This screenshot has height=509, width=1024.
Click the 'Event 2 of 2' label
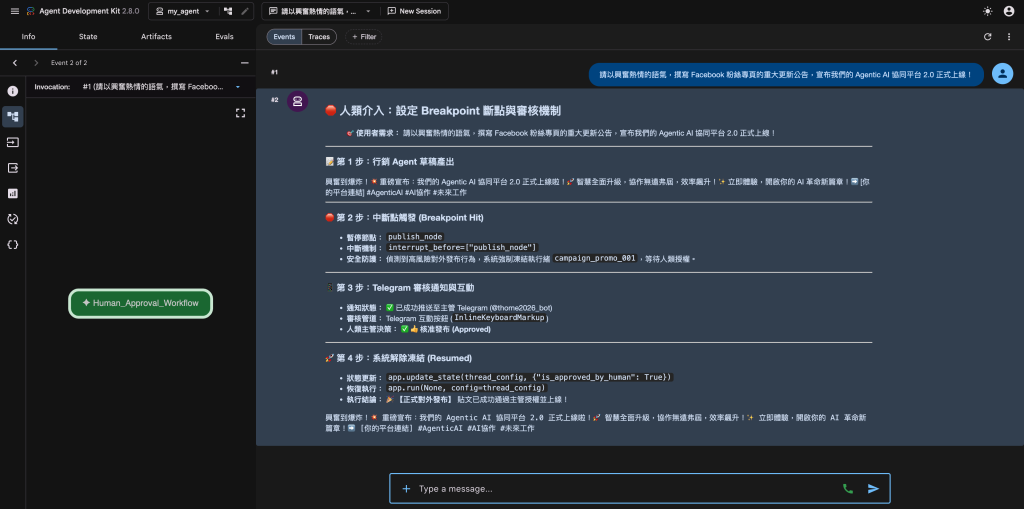click(x=69, y=63)
